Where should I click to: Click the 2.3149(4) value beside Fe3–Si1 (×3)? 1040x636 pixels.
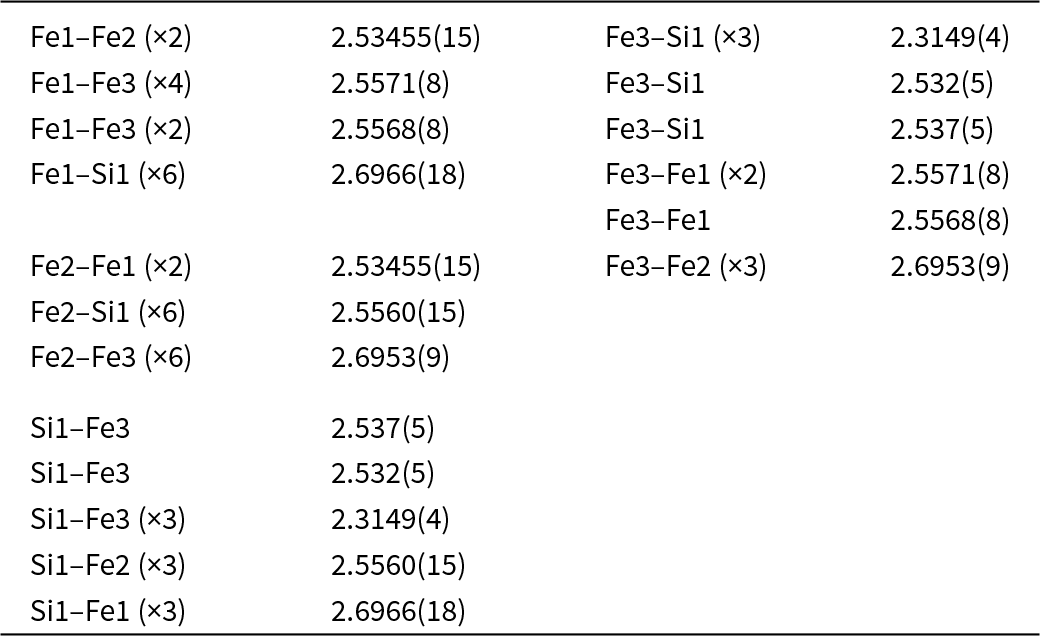[949, 39]
